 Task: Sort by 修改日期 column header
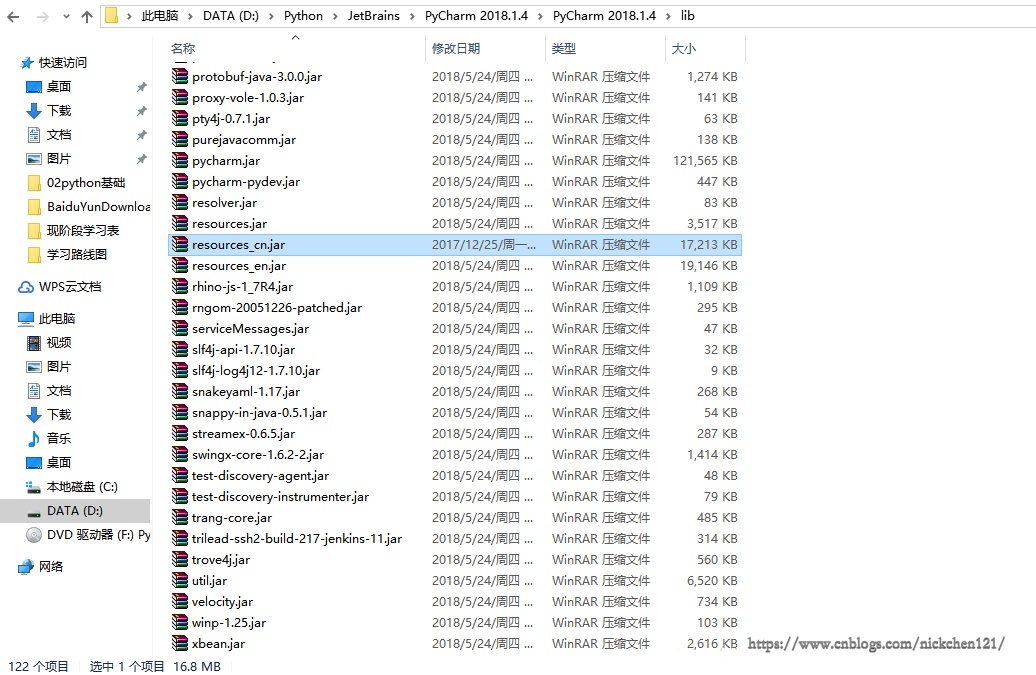click(456, 48)
